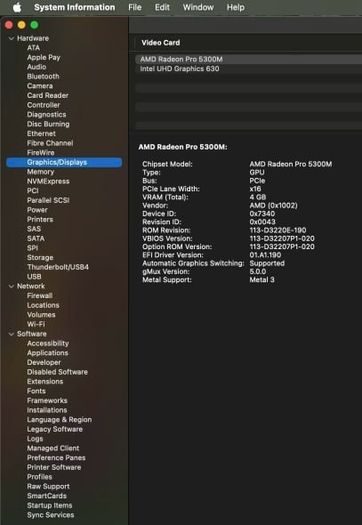Select ATA in the sidebar
This screenshot has width=362, height=525.
[x=33, y=48]
